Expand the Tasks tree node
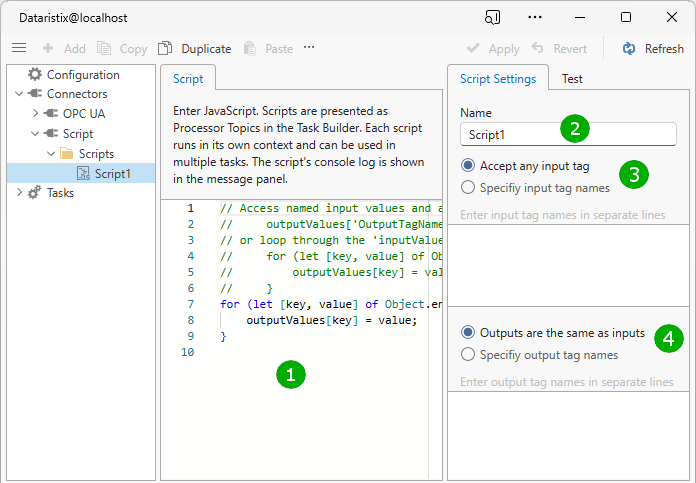This screenshot has width=696, height=483. click(20, 192)
